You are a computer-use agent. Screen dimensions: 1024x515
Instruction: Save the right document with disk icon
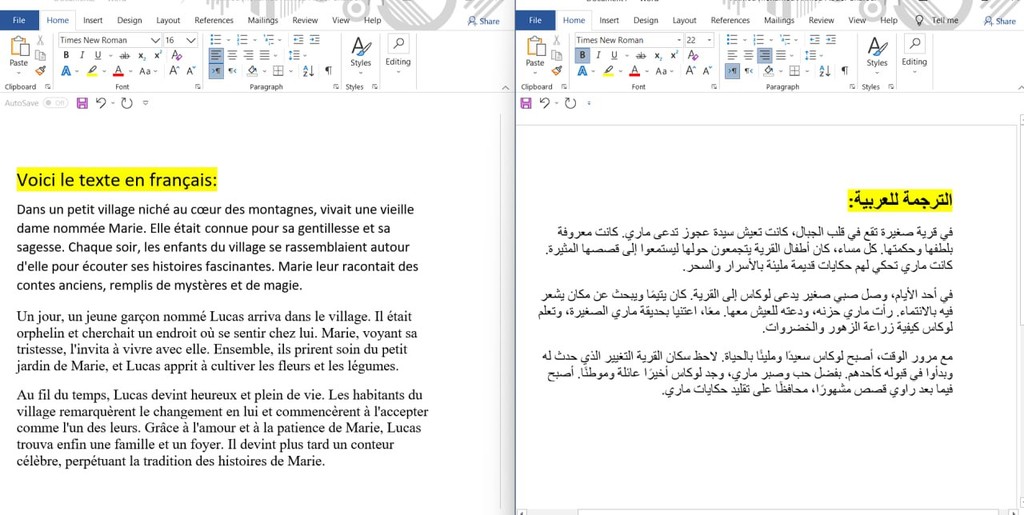pyautogui.click(x=526, y=103)
